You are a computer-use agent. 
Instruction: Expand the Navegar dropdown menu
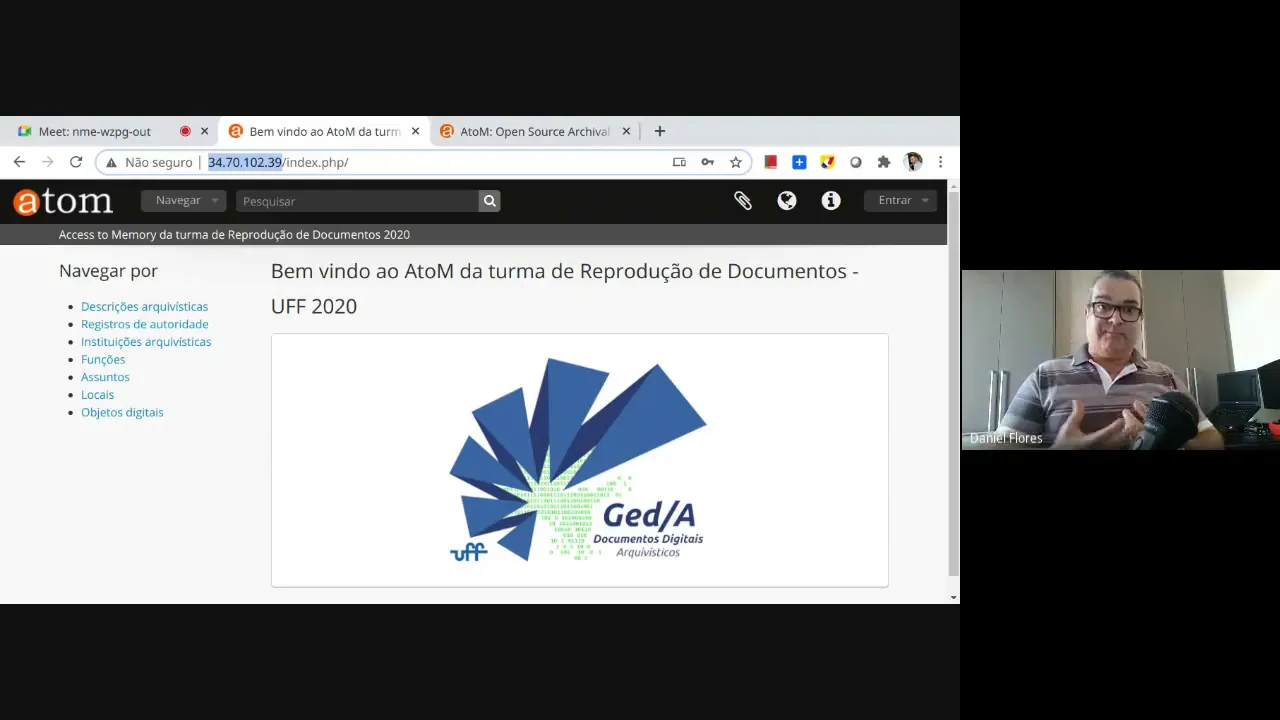click(183, 201)
